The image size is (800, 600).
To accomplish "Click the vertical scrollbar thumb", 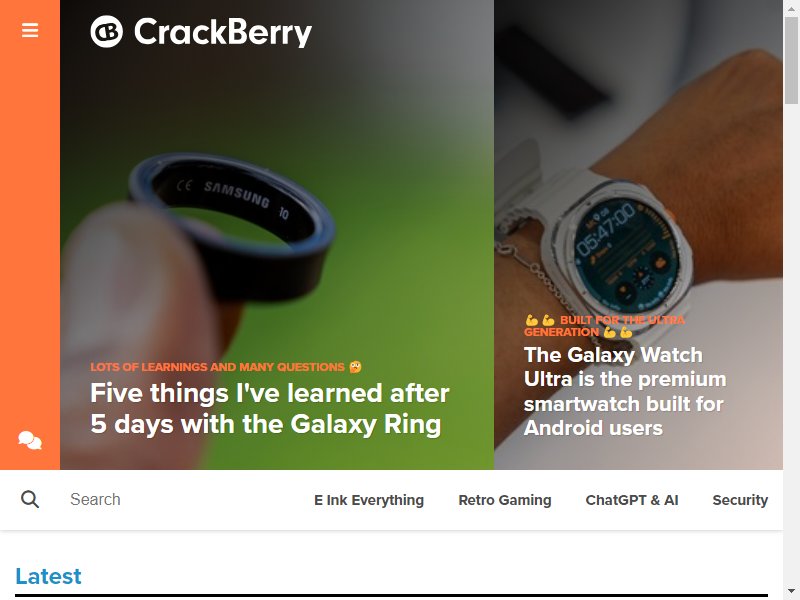I will click(791, 60).
